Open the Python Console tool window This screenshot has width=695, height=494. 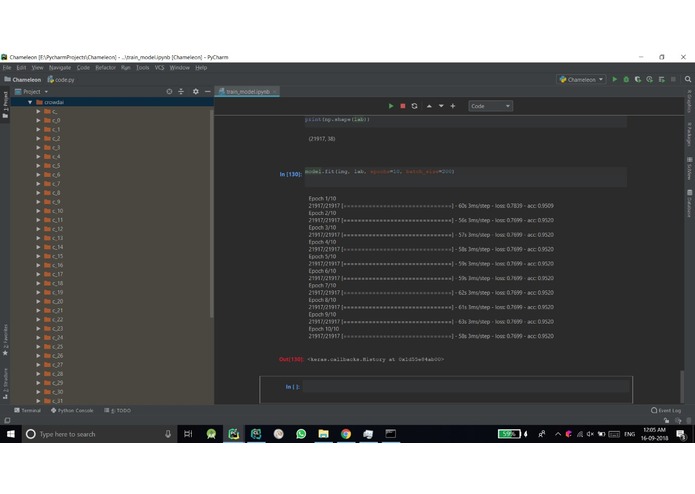click(x=72, y=410)
